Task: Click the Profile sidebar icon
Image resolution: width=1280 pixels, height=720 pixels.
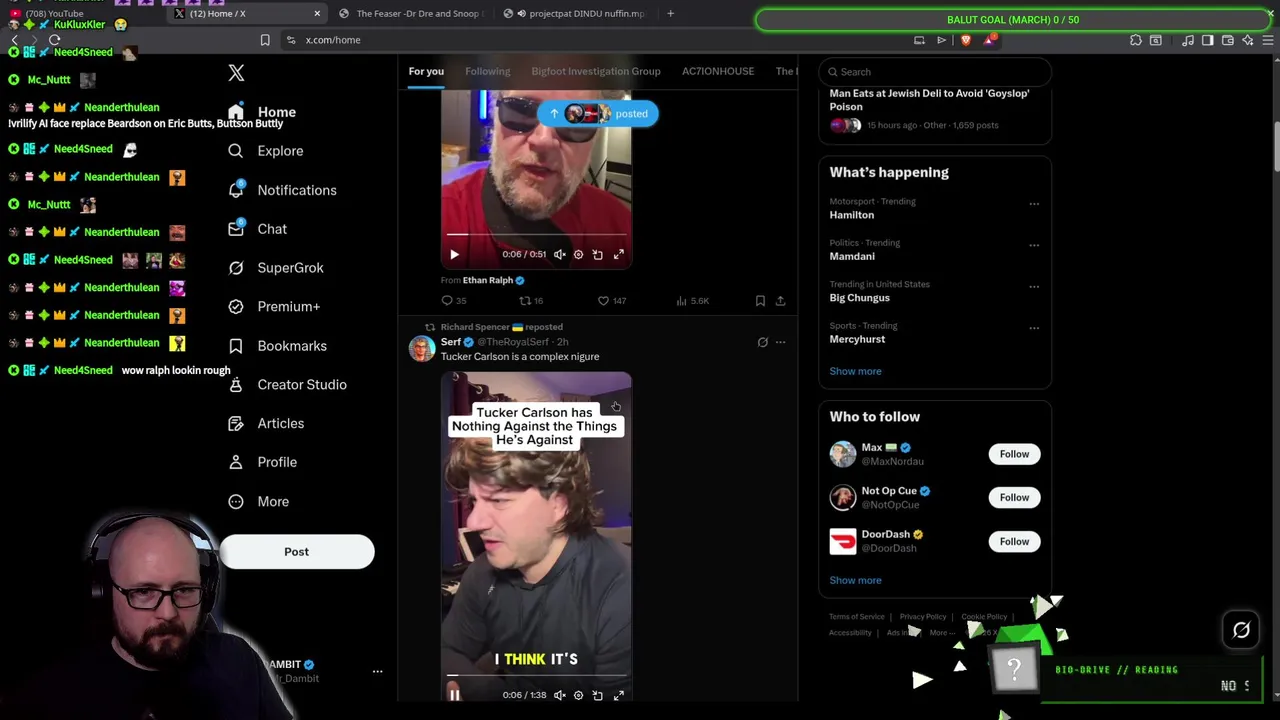Action: [236, 462]
